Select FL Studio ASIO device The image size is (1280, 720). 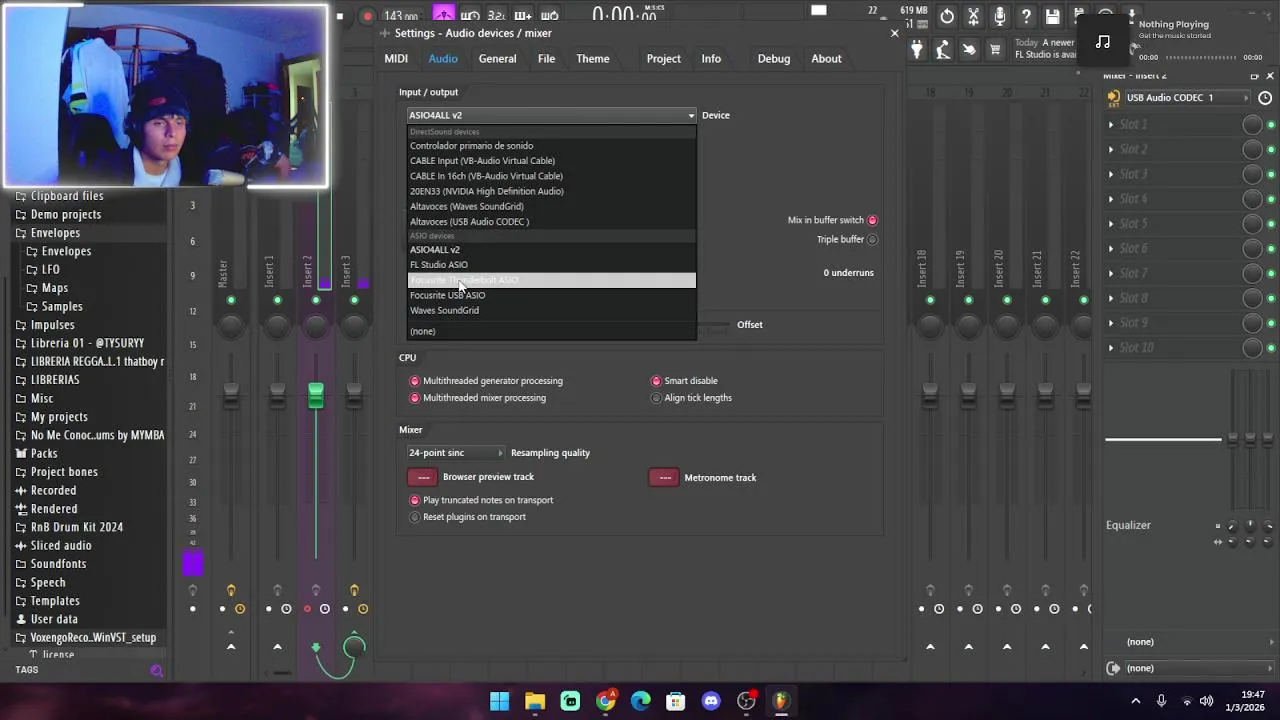551,265
